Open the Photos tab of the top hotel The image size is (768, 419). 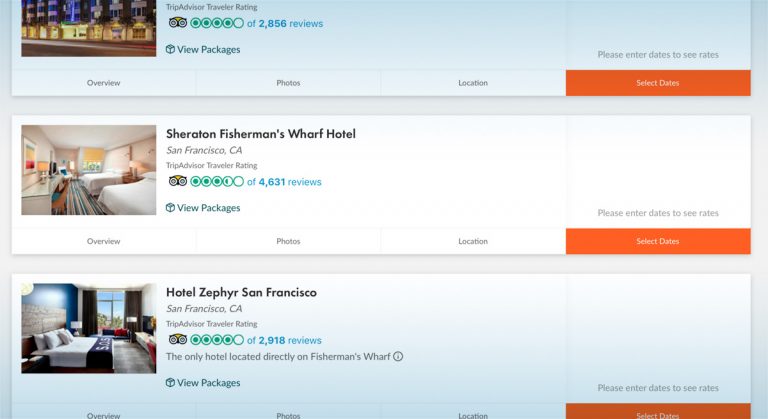point(288,83)
